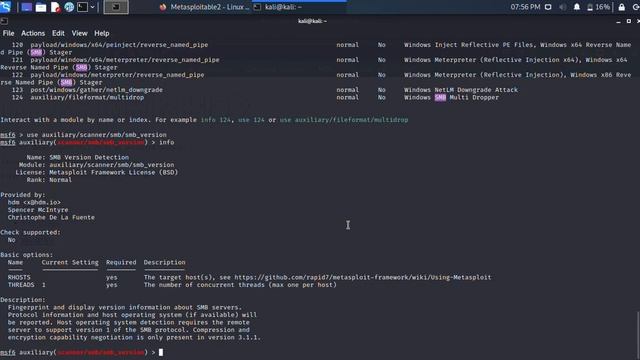Click 'payload/windows/meterpreter/reverse_named_pipe' row 122

(117, 75)
